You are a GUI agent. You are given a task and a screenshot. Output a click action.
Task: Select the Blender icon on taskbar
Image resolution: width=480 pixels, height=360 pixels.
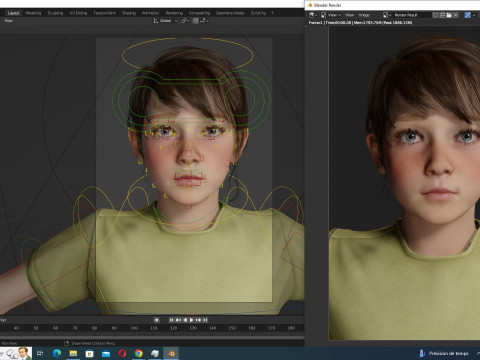[171, 353]
